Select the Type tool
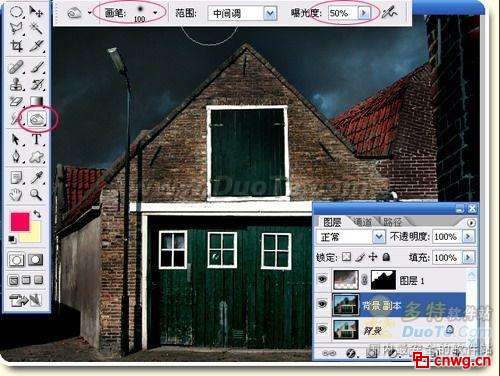Viewport: 500px width, 376px height. (x=37, y=139)
